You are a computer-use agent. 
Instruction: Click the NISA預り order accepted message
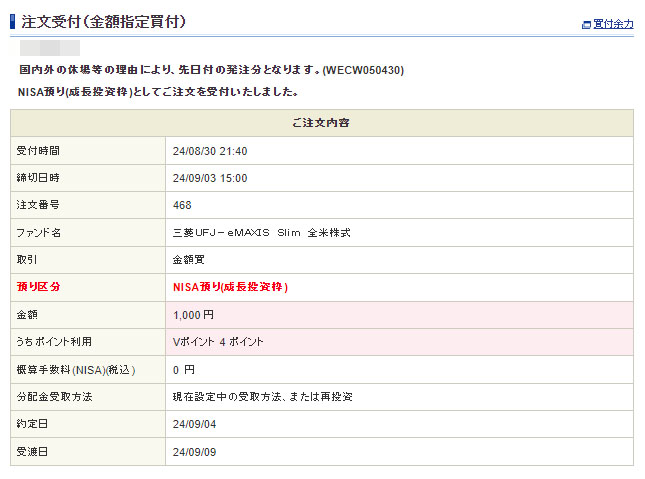159,92
